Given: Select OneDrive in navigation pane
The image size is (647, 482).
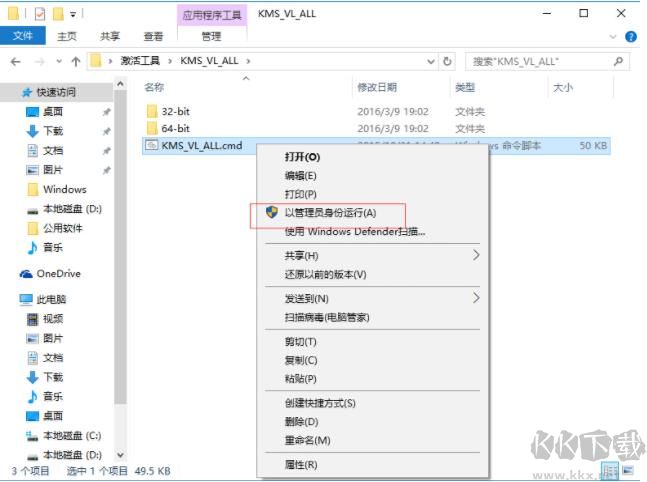Looking at the screenshot, I should 58,274.
